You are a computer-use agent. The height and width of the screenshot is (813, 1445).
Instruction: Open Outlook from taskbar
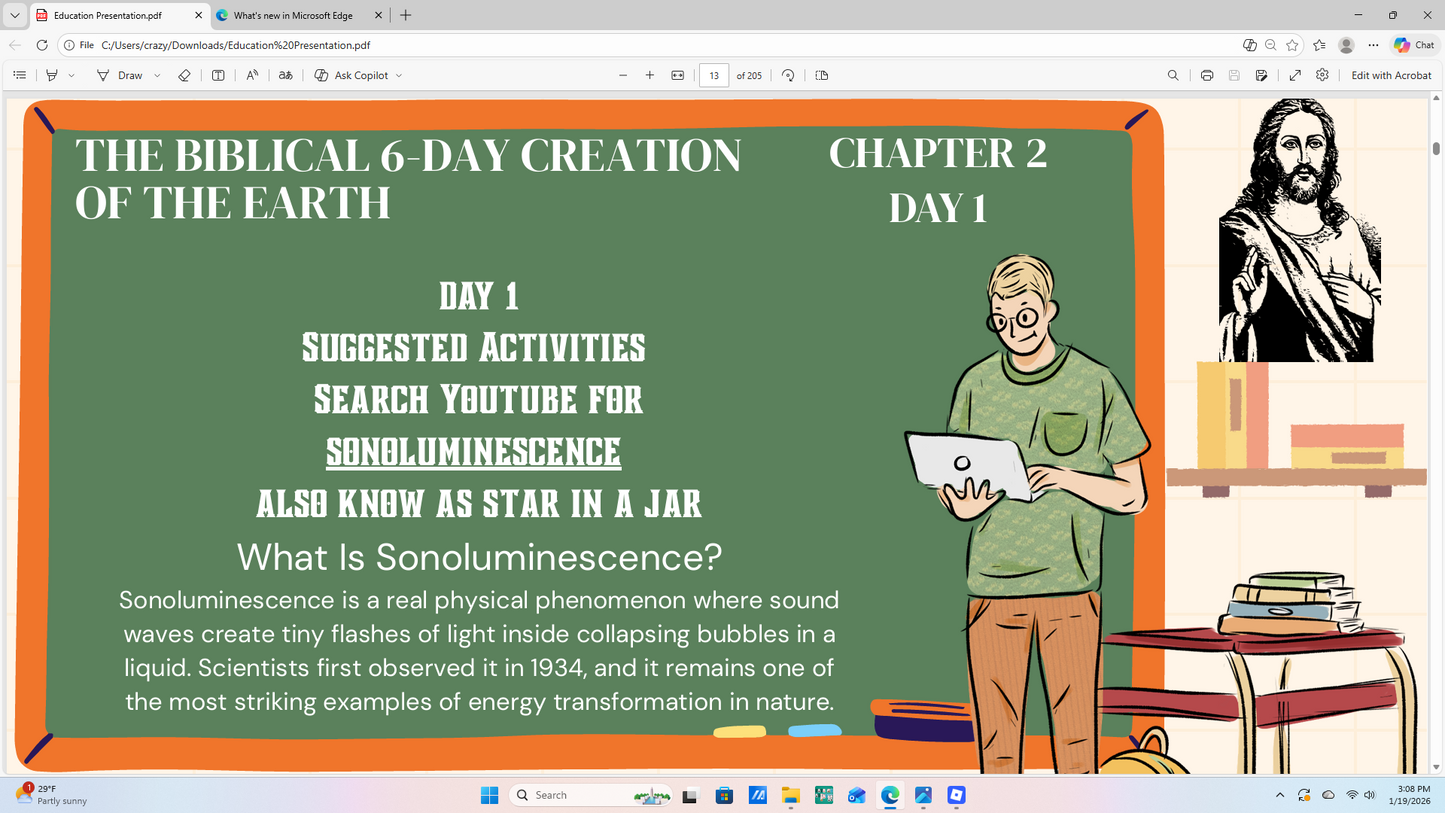point(857,795)
